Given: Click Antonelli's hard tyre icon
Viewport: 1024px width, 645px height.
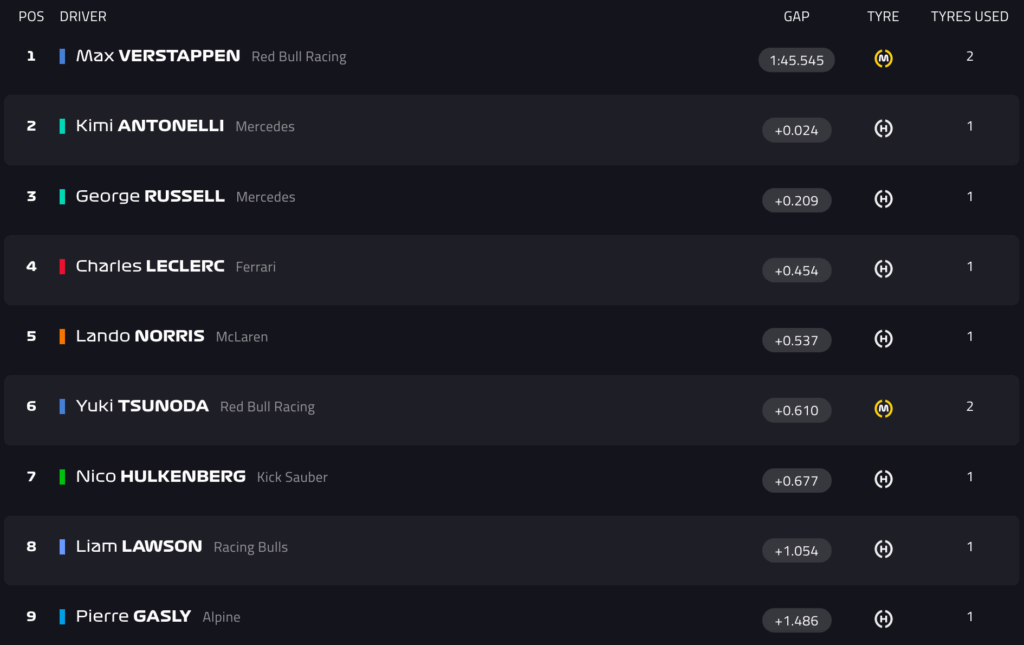Looking at the screenshot, I should click(x=883, y=129).
